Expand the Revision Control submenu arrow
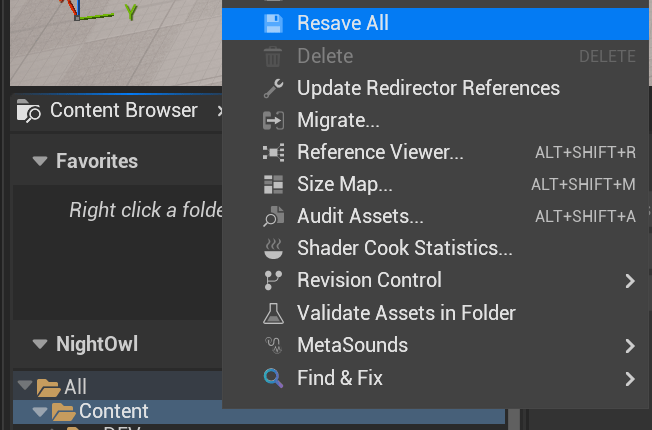652x430 pixels. 630,281
